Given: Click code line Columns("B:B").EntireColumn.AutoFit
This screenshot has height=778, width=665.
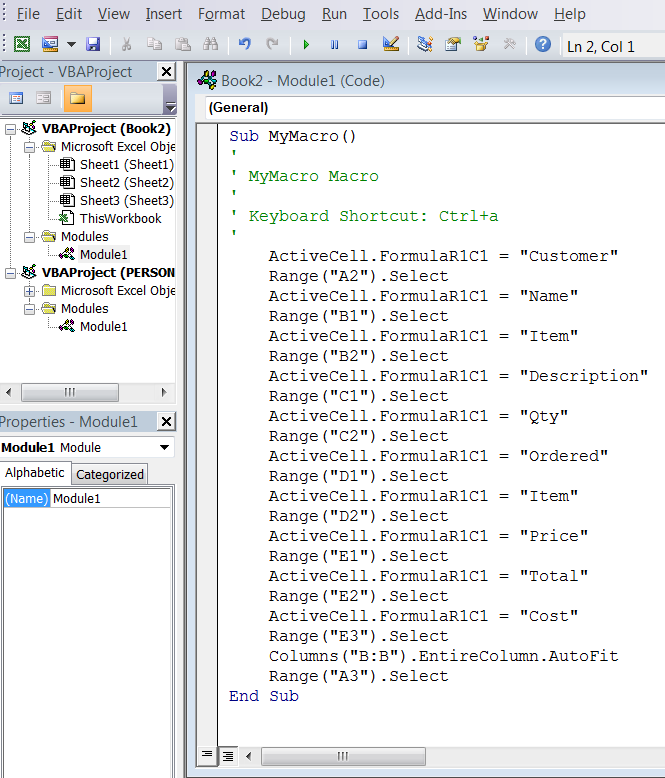Looking at the screenshot, I should (x=443, y=656).
